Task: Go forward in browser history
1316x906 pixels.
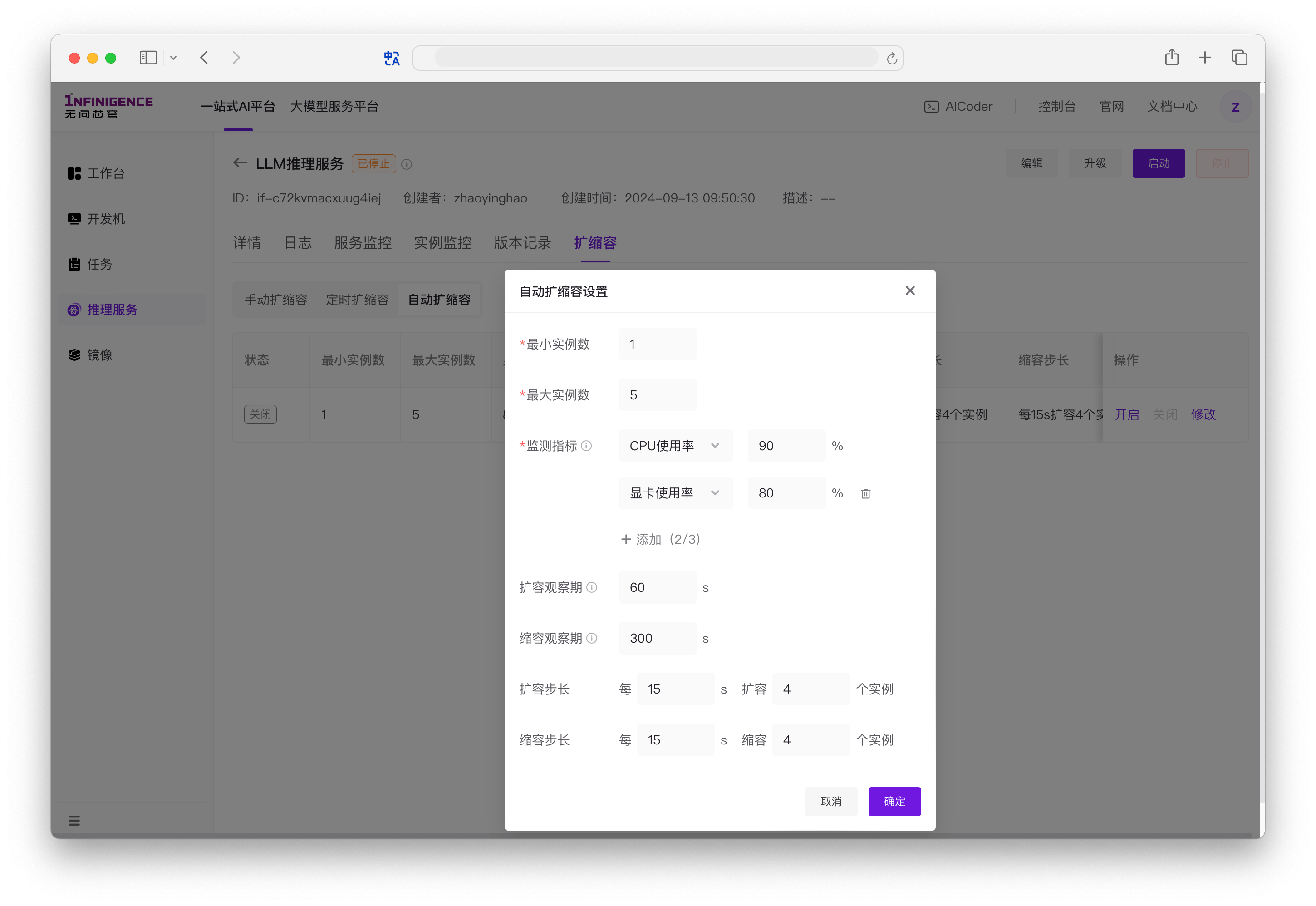Action: (236, 57)
